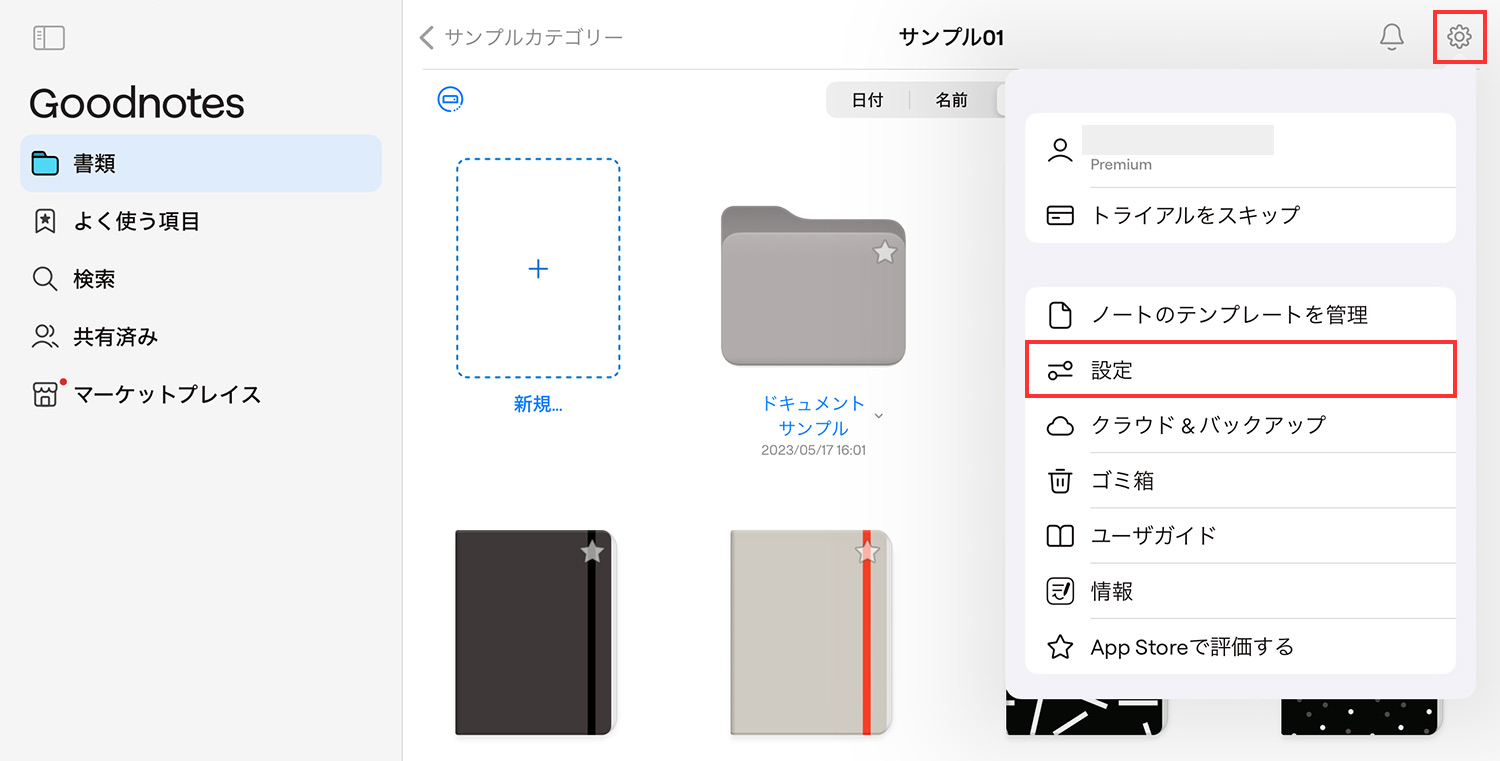The image size is (1500, 761).
Task: Toggle favorite star on dark notebook
Action: 592,551
